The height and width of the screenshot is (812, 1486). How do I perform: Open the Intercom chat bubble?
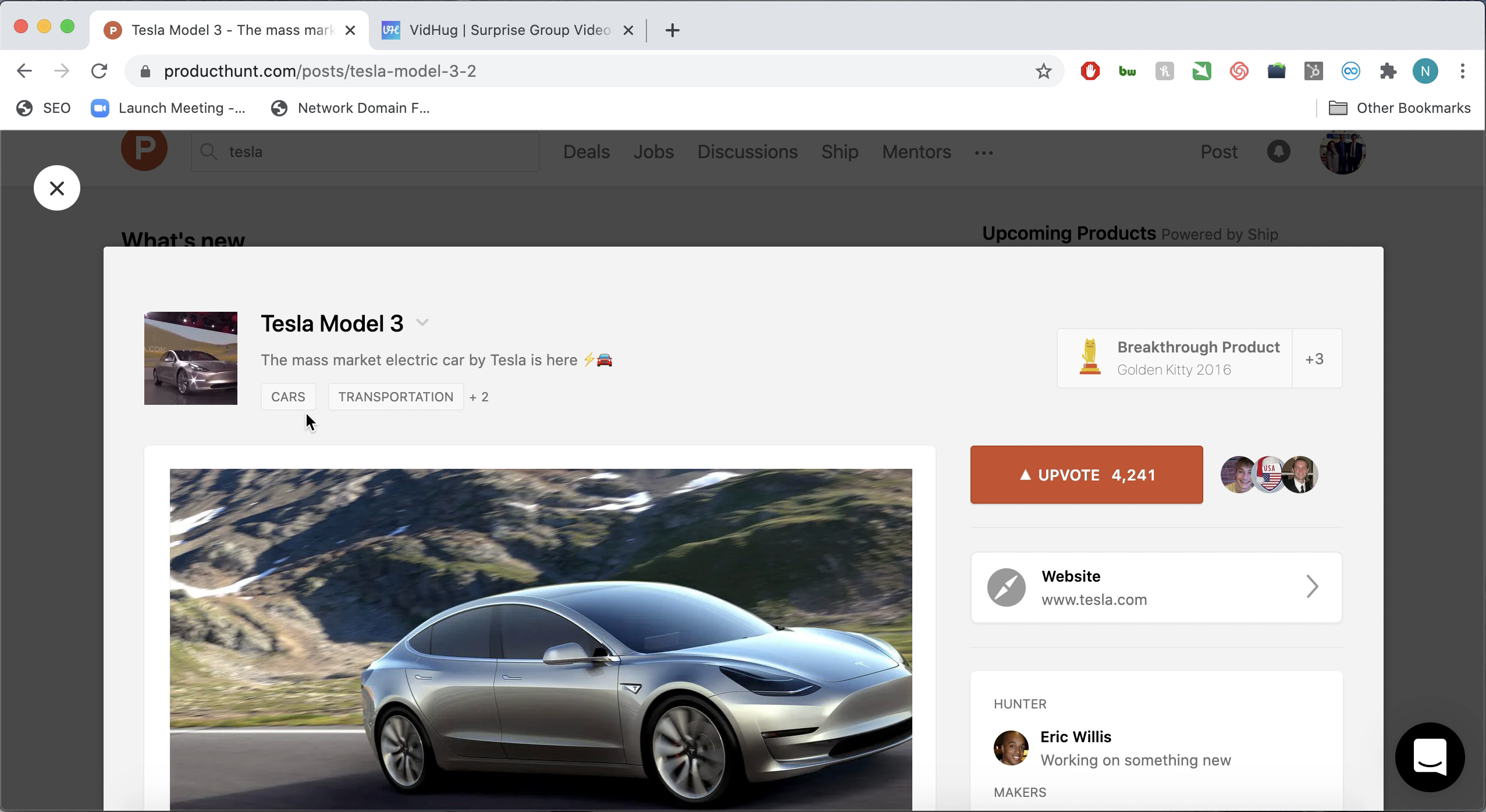(1430, 757)
